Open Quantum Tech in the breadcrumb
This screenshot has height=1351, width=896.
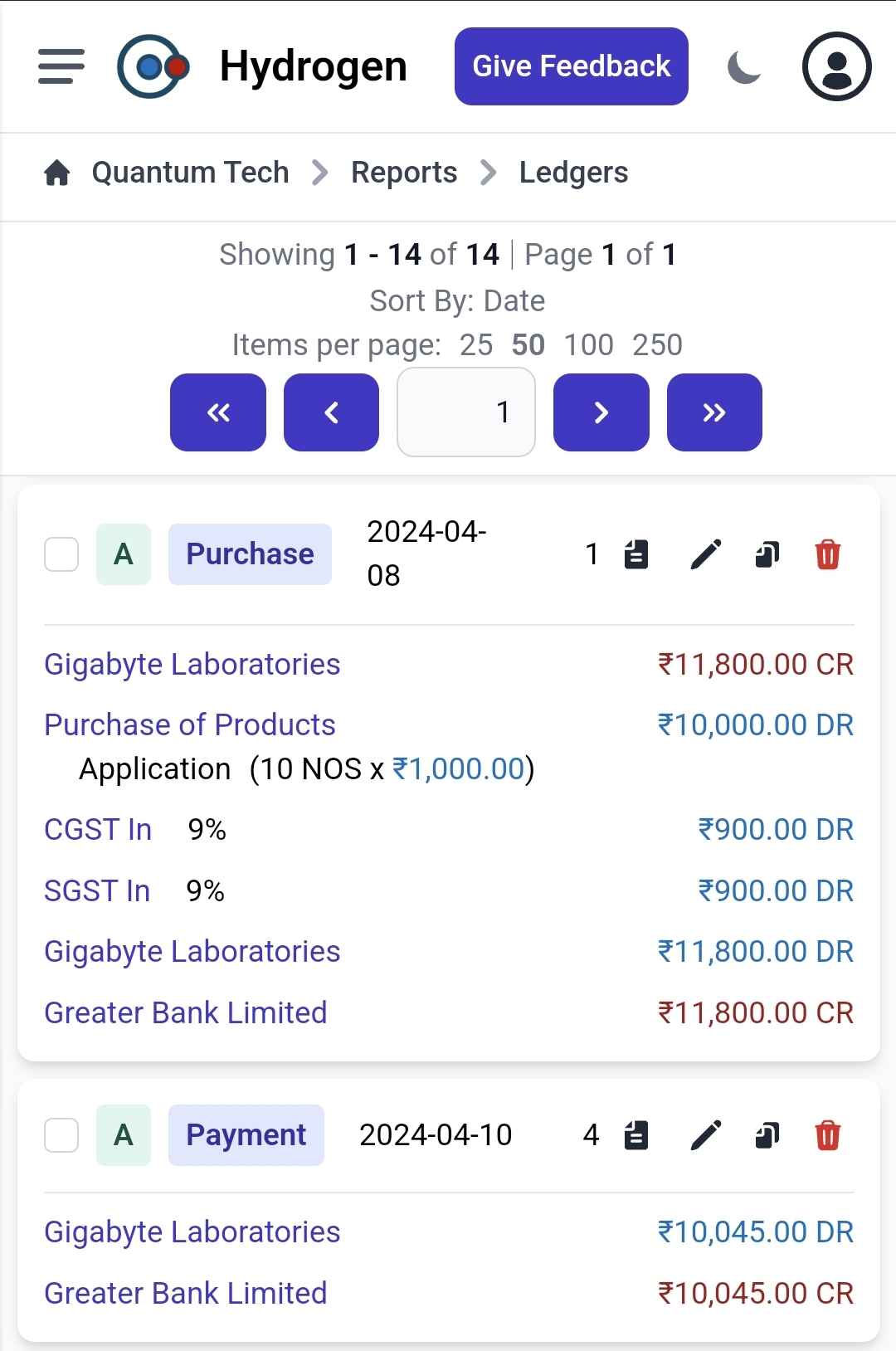click(x=190, y=173)
